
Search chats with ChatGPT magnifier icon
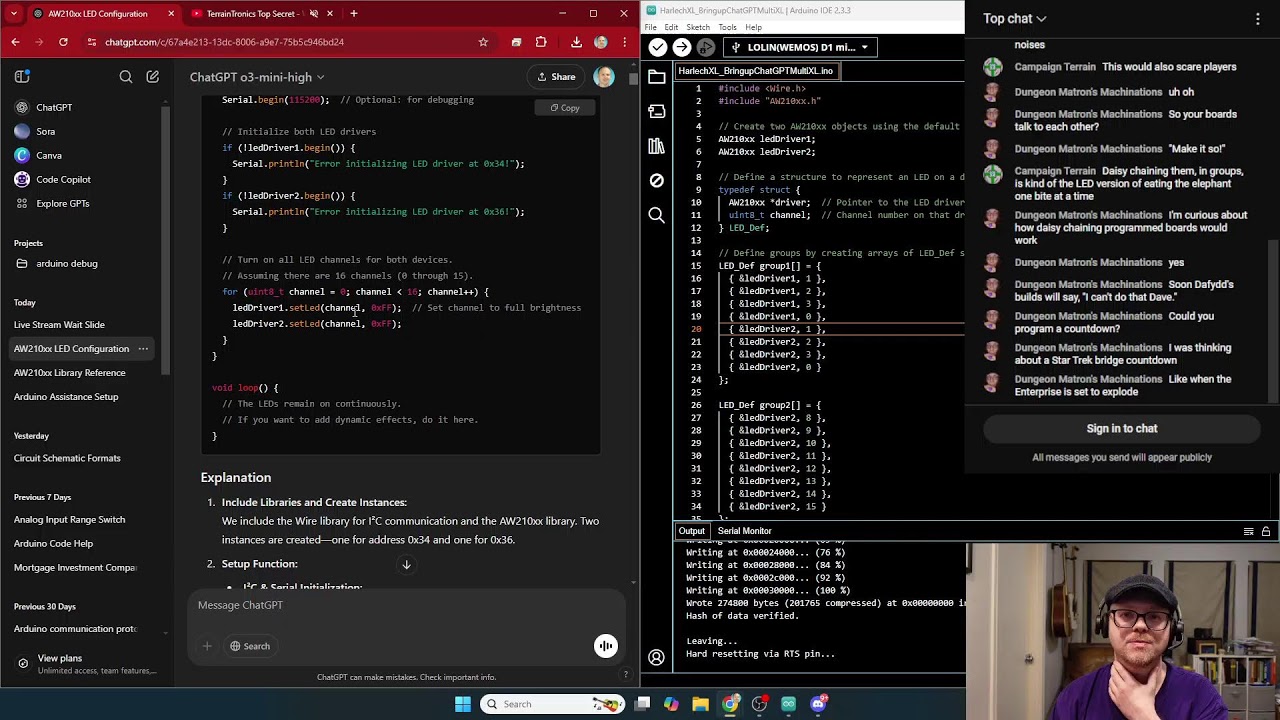click(126, 77)
